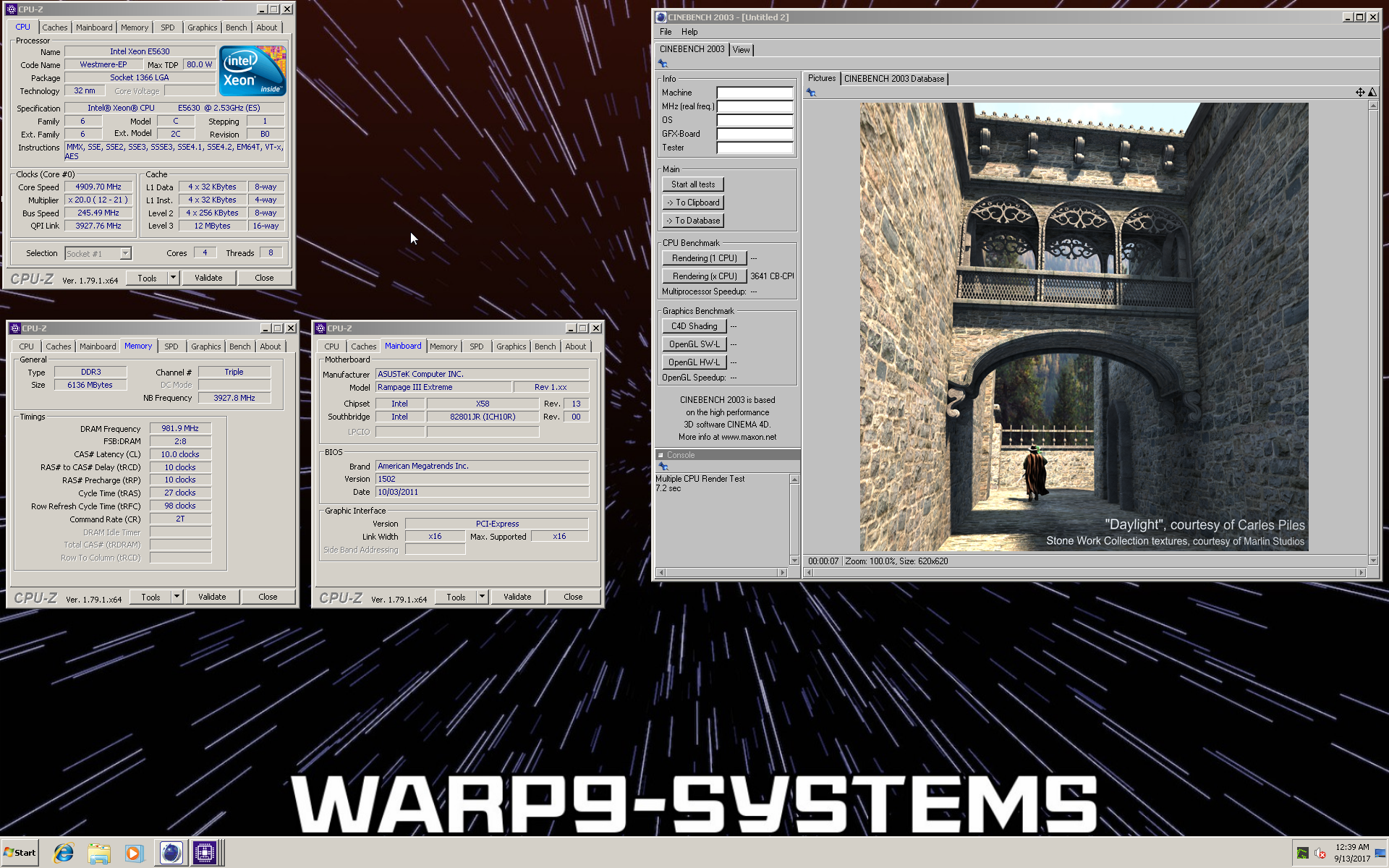Run C4D Shading benchmark
Image resolution: width=1389 pixels, height=868 pixels.
tap(694, 326)
